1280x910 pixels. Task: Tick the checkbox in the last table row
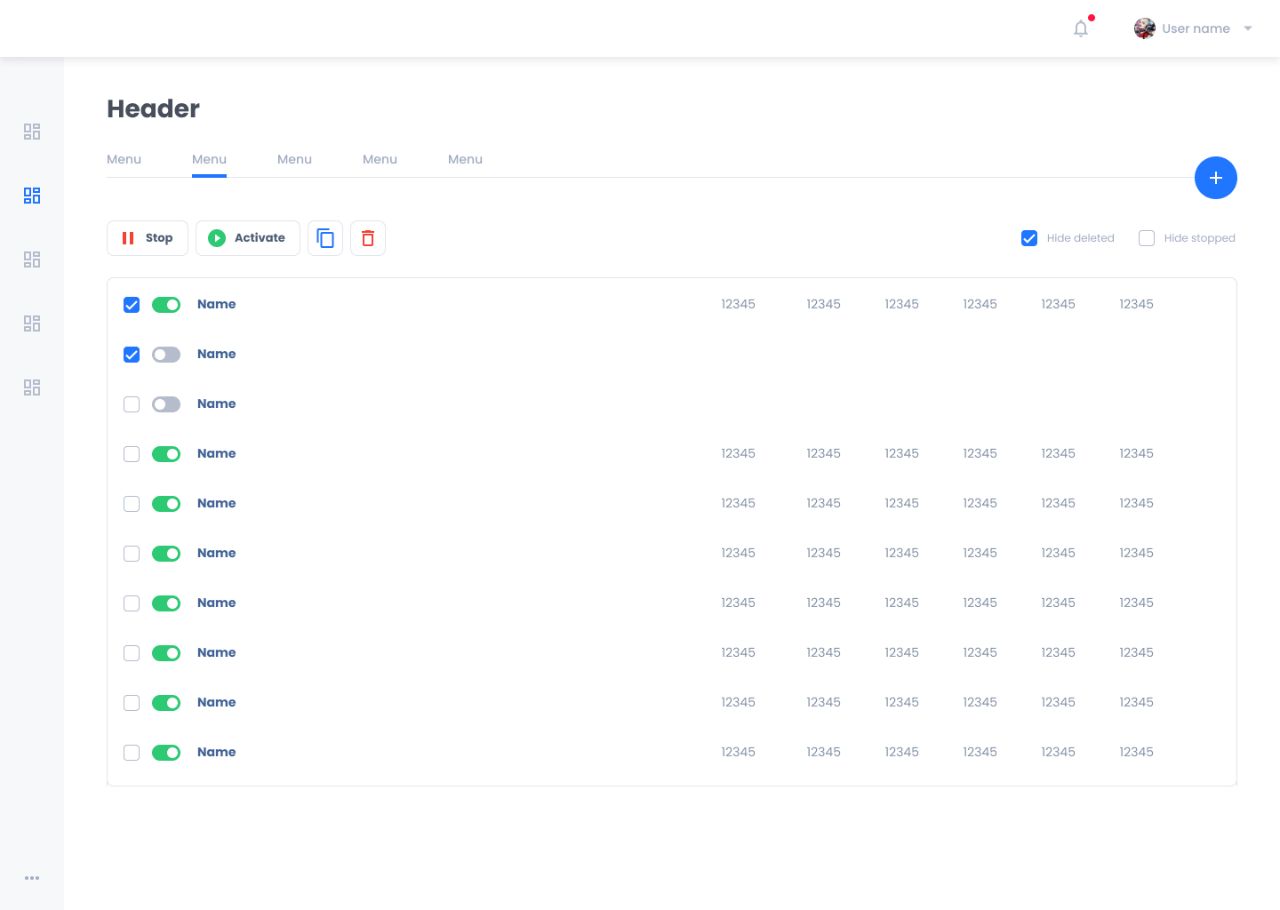(x=131, y=753)
